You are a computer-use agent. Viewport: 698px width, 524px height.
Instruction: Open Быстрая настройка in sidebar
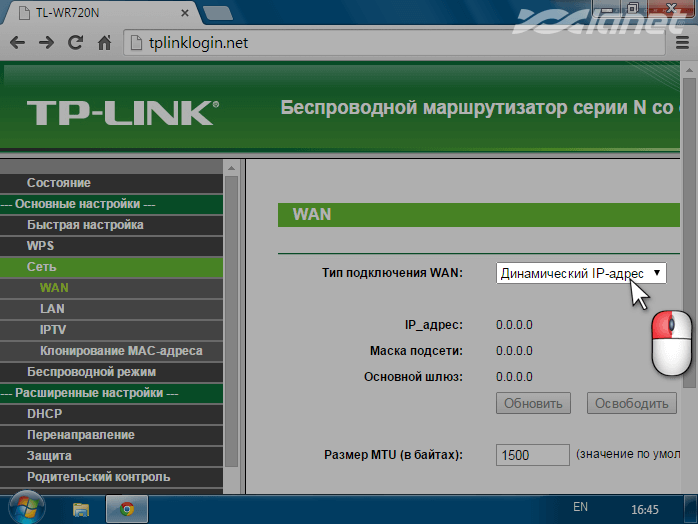(x=111, y=225)
